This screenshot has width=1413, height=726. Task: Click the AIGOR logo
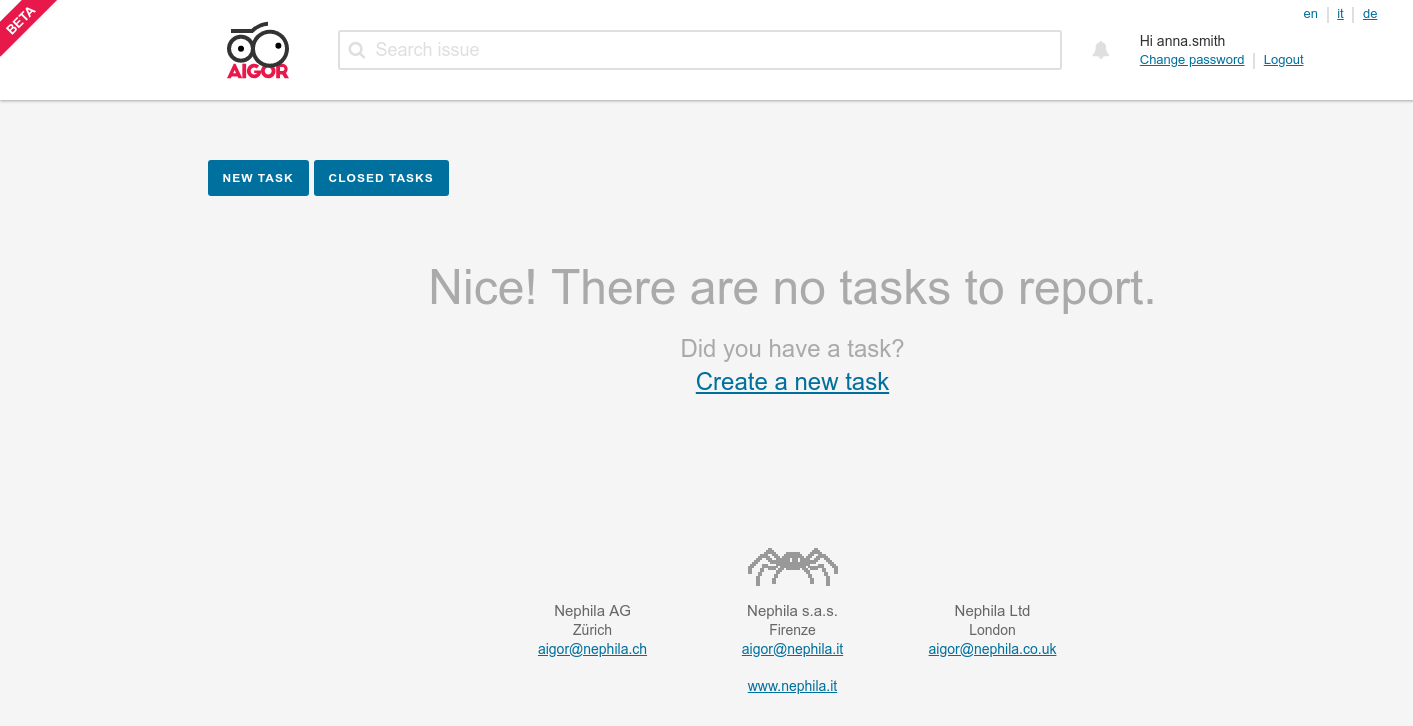258,50
